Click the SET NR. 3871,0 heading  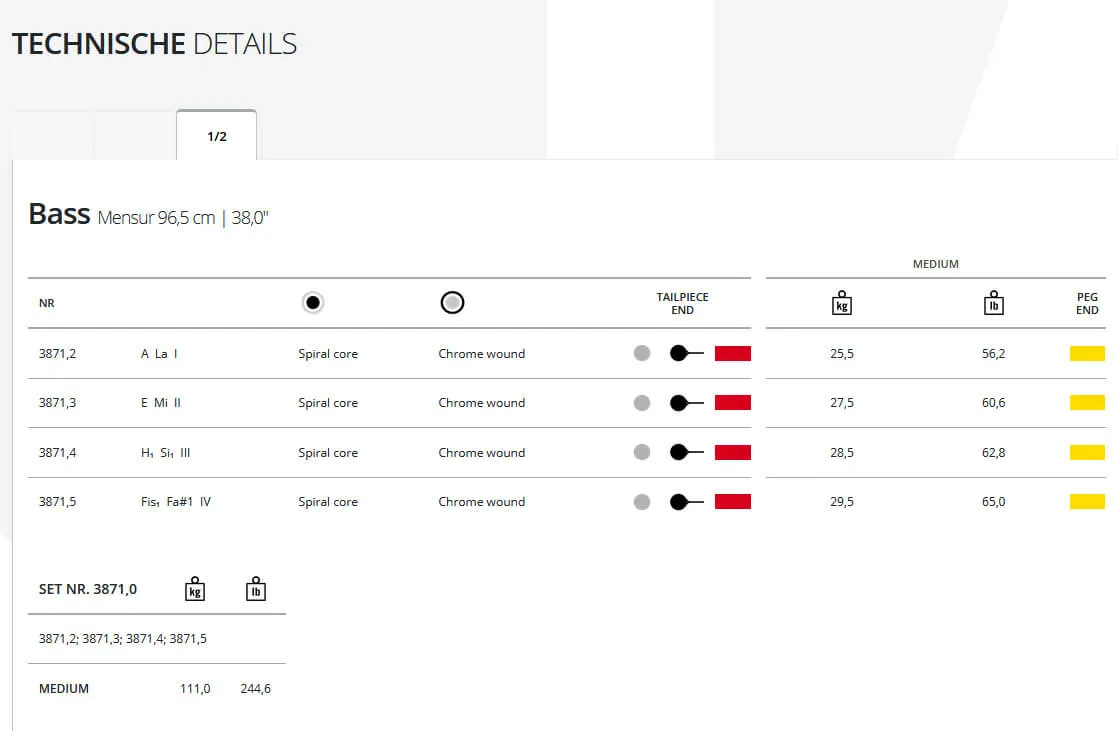click(88, 589)
